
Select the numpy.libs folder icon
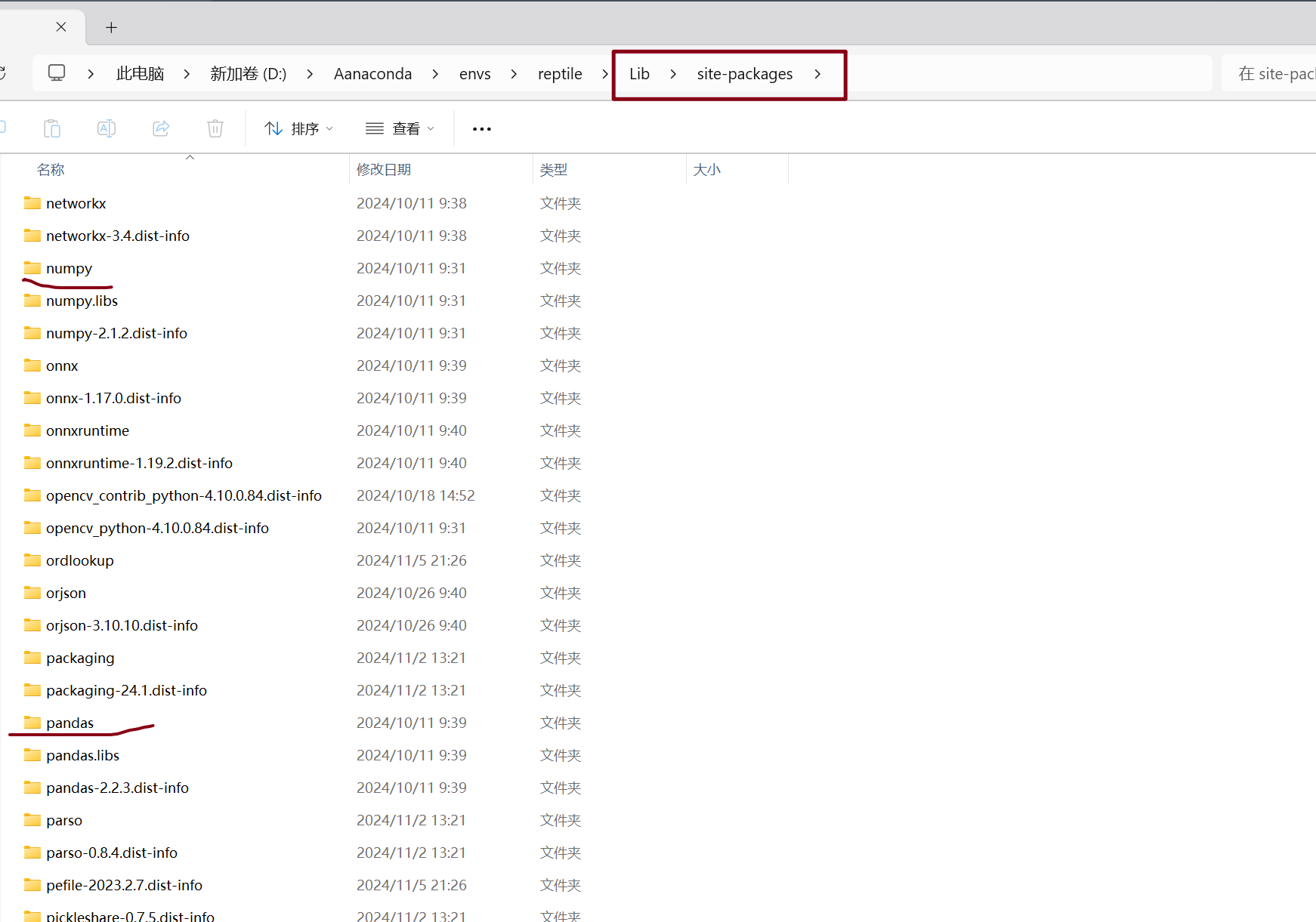pyautogui.click(x=32, y=301)
